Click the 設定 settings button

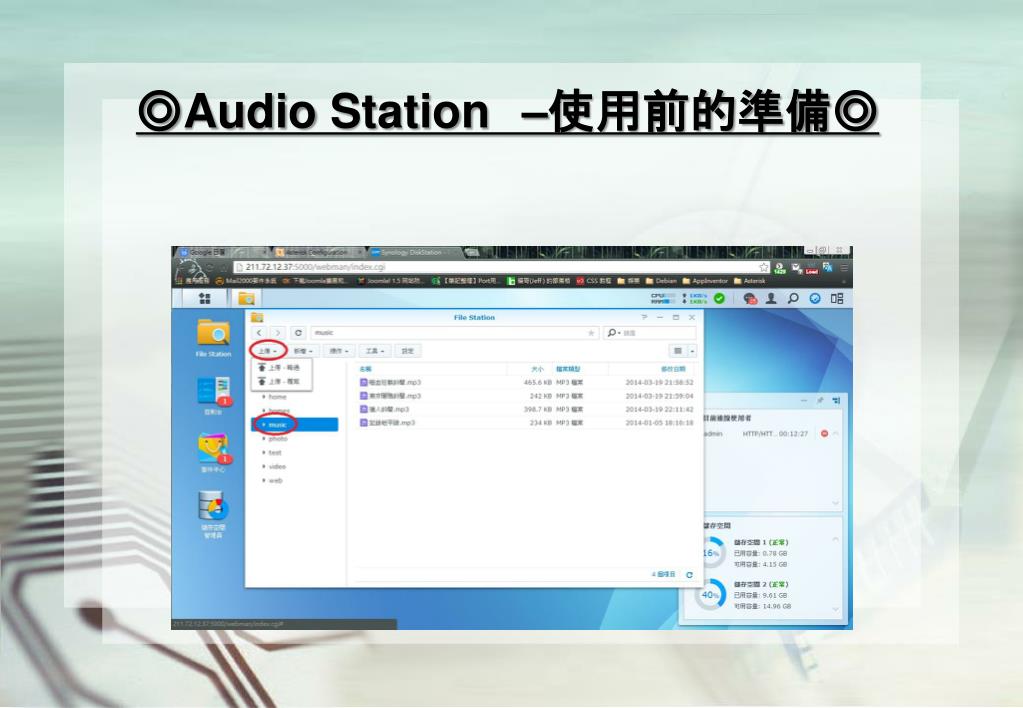[408, 351]
